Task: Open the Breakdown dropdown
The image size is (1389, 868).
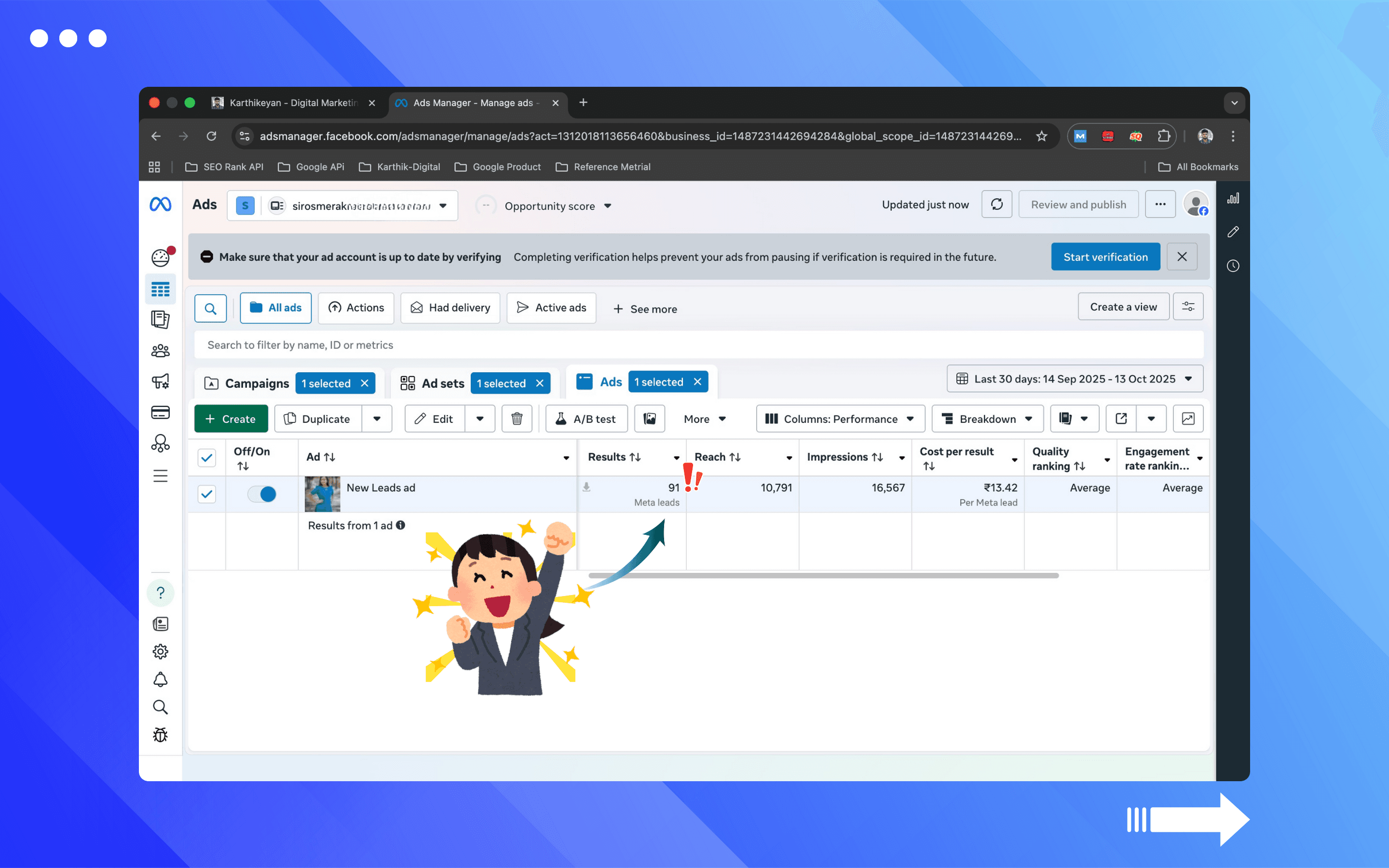Action: [987, 419]
